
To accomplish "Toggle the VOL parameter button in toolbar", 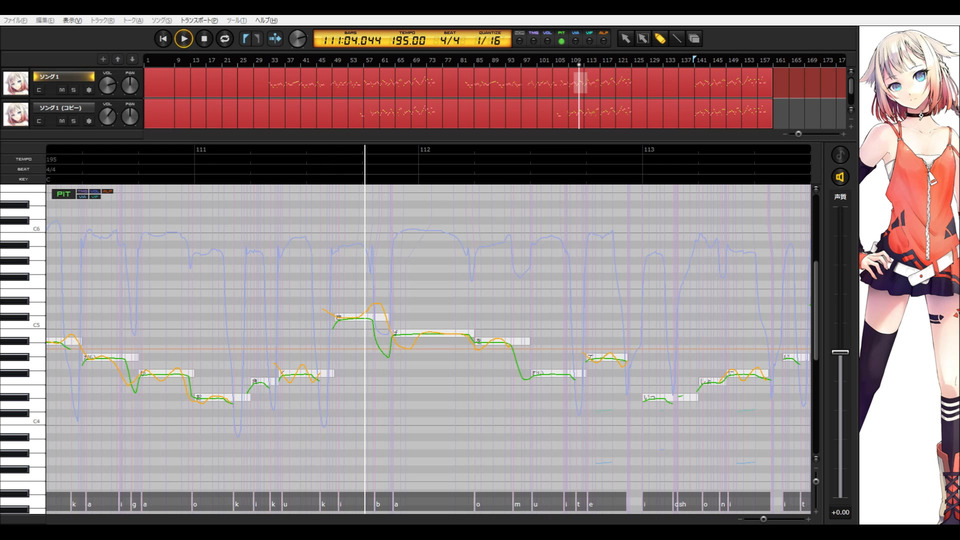I will (x=547, y=38).
